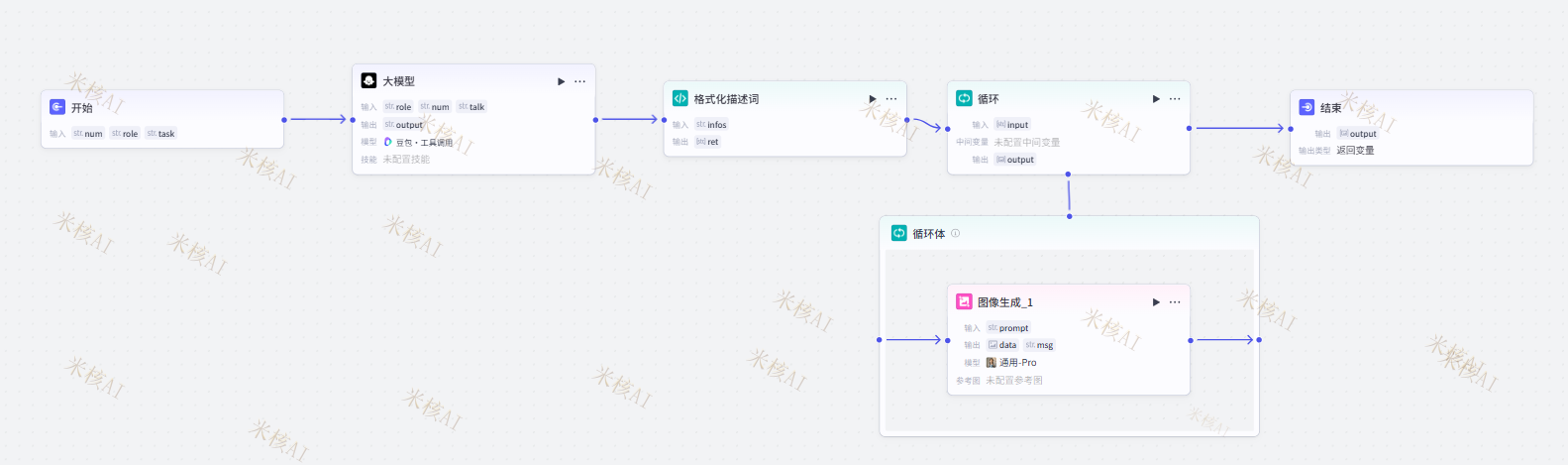Select the 大模型 node icon
Image resolution: width=1568 pixels, height=465 pixels.
click(368, 81)
